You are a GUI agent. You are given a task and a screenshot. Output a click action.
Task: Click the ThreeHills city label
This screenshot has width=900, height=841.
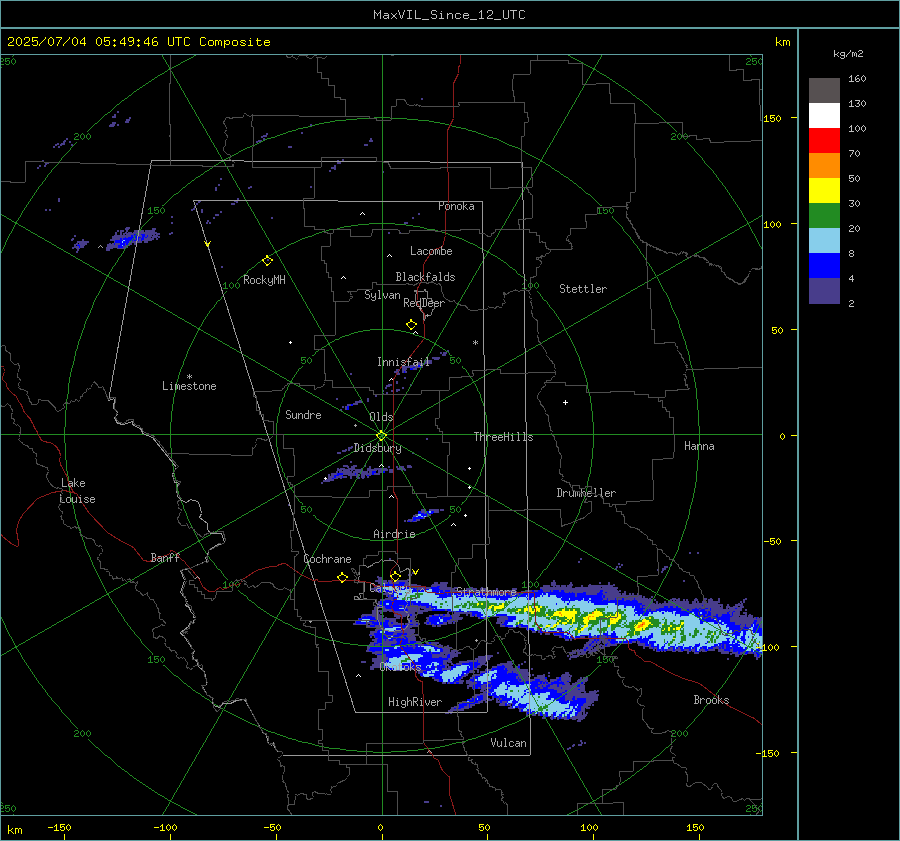pos(503,437)
